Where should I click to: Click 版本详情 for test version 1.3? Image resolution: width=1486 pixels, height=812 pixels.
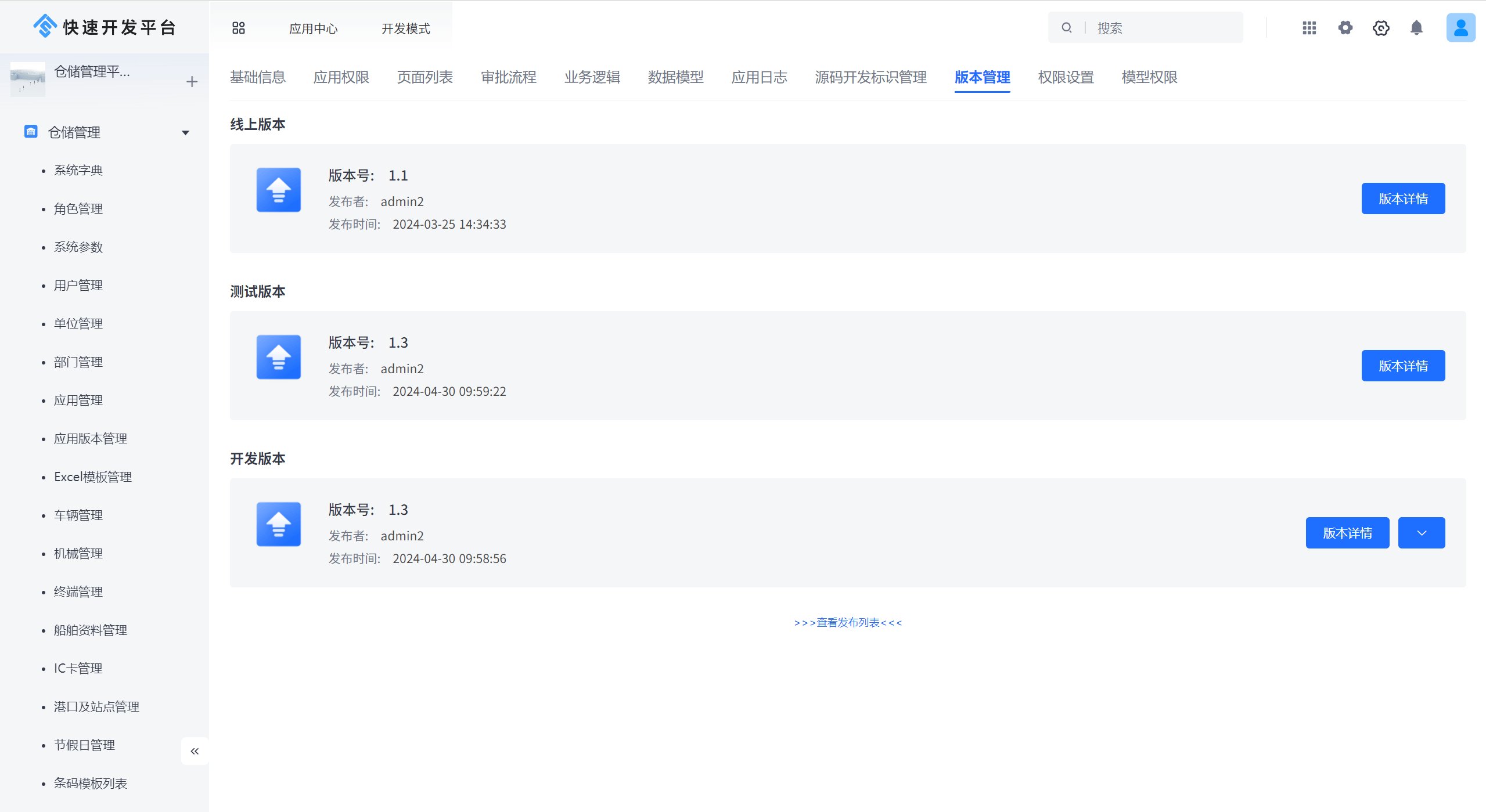coord(1402,366)
